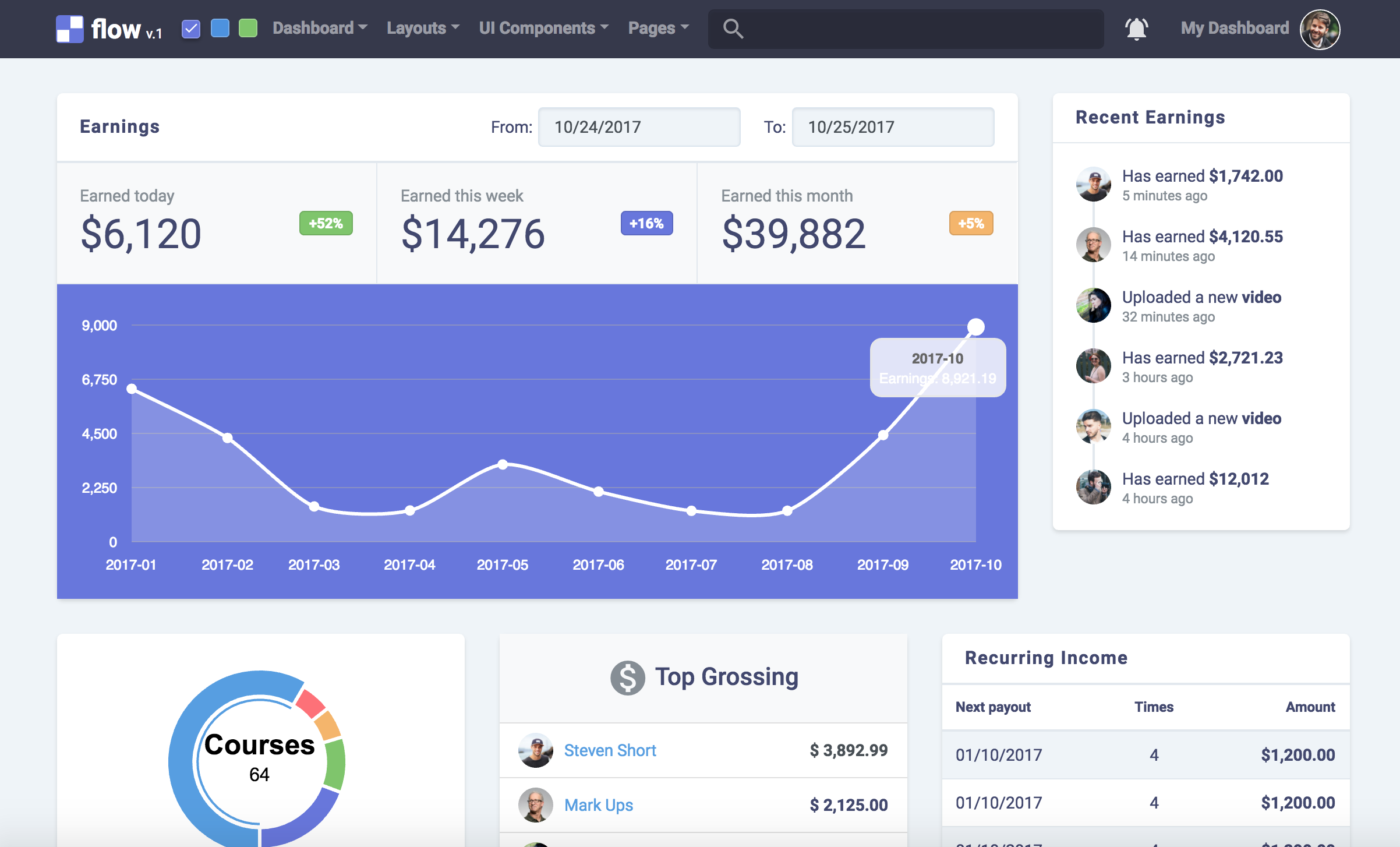Expand UI Components dropdown
1400x847 pixels.
543,28
